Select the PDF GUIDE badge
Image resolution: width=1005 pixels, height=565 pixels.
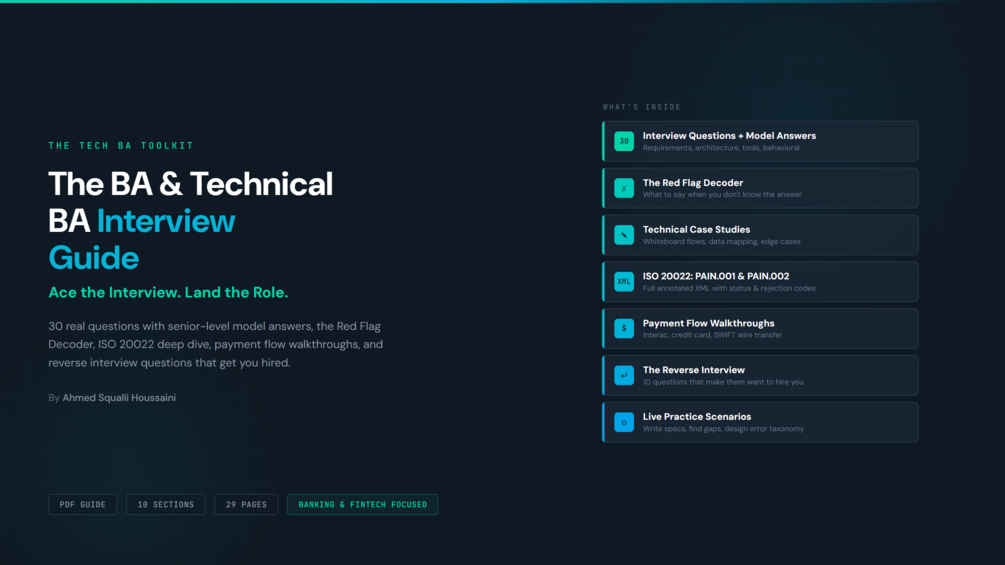click(83, 504)
